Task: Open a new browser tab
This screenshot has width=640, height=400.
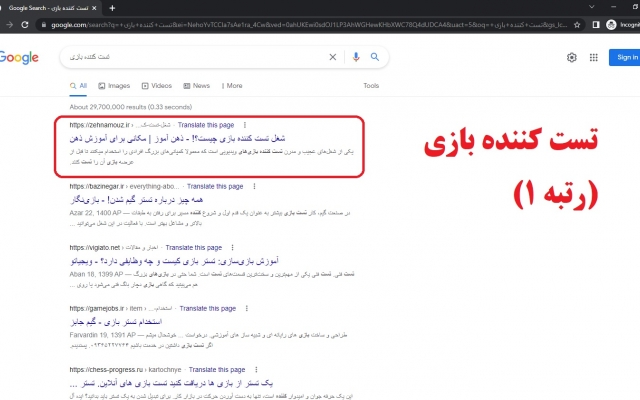Action: pos(112,8)
